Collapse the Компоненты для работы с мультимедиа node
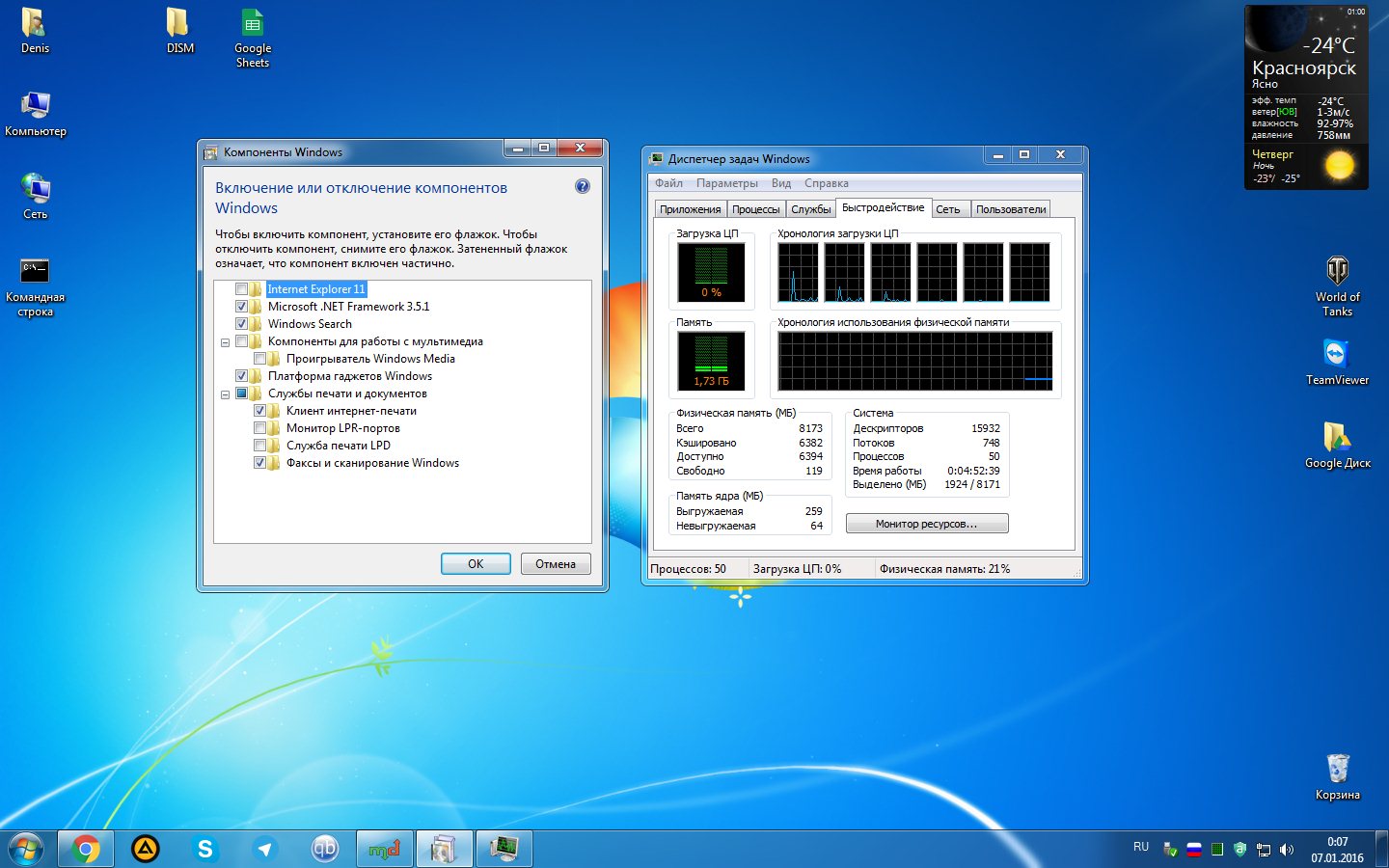Viewport: 1389px width, 868px height. click(x=226, y=342)
